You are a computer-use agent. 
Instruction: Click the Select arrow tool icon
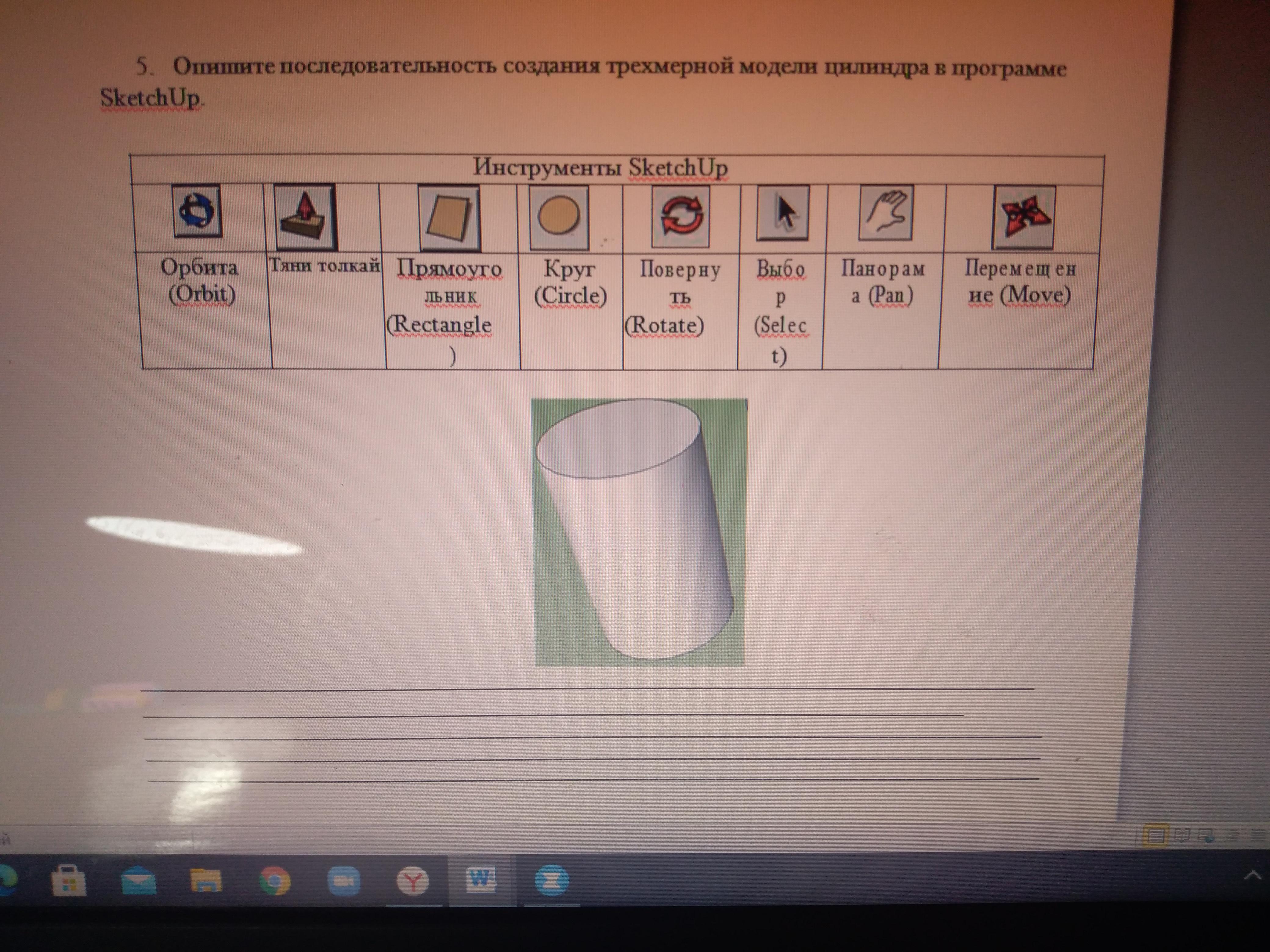point(783,214)
